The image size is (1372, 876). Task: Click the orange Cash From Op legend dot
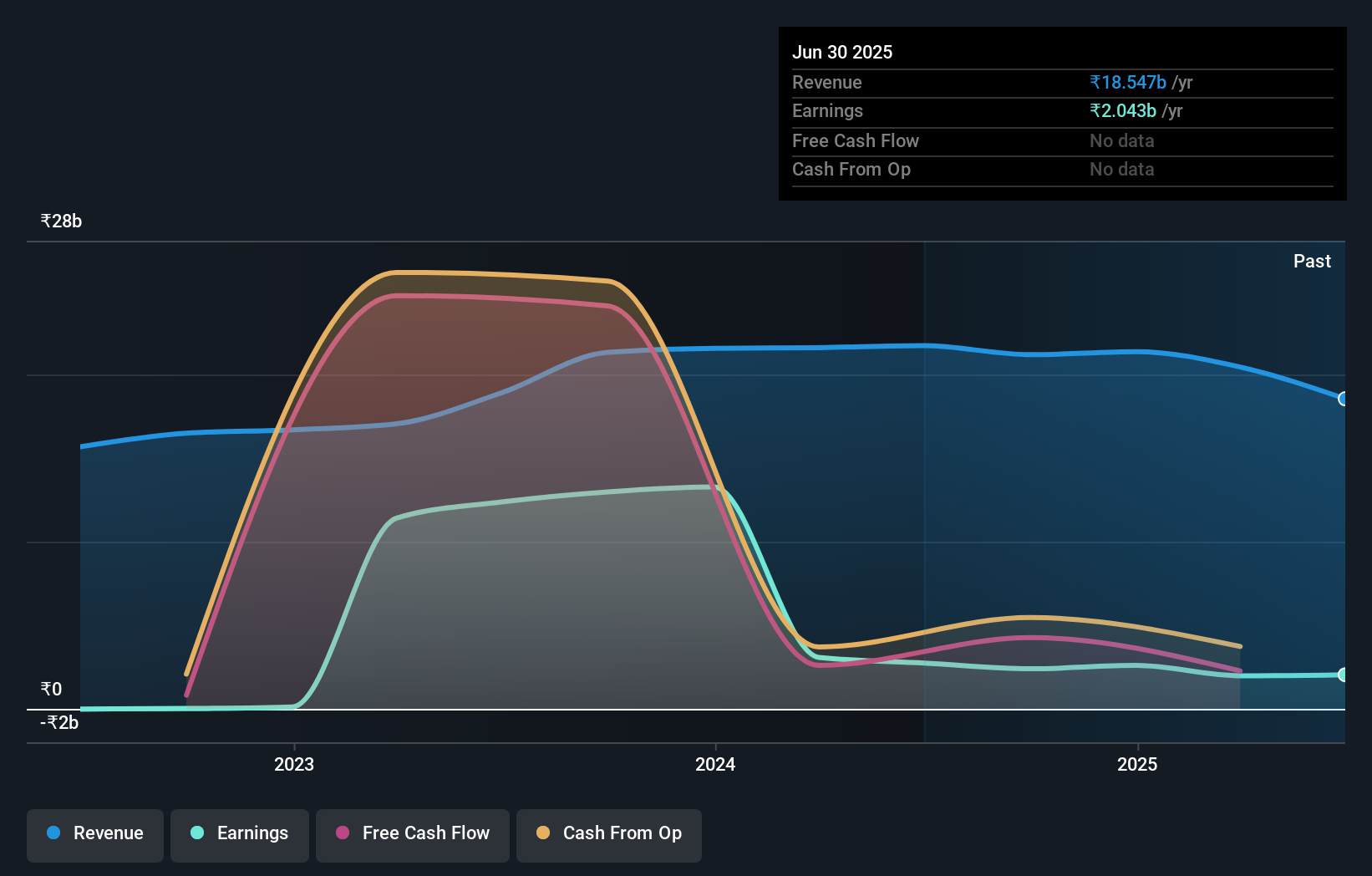pyautogui.click(x=543, y=833)
